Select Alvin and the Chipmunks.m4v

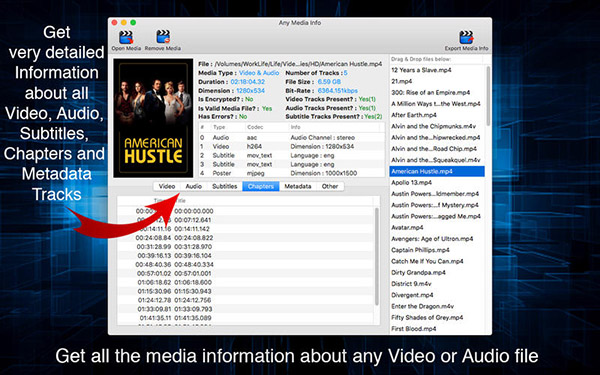[x=437, y=126]
